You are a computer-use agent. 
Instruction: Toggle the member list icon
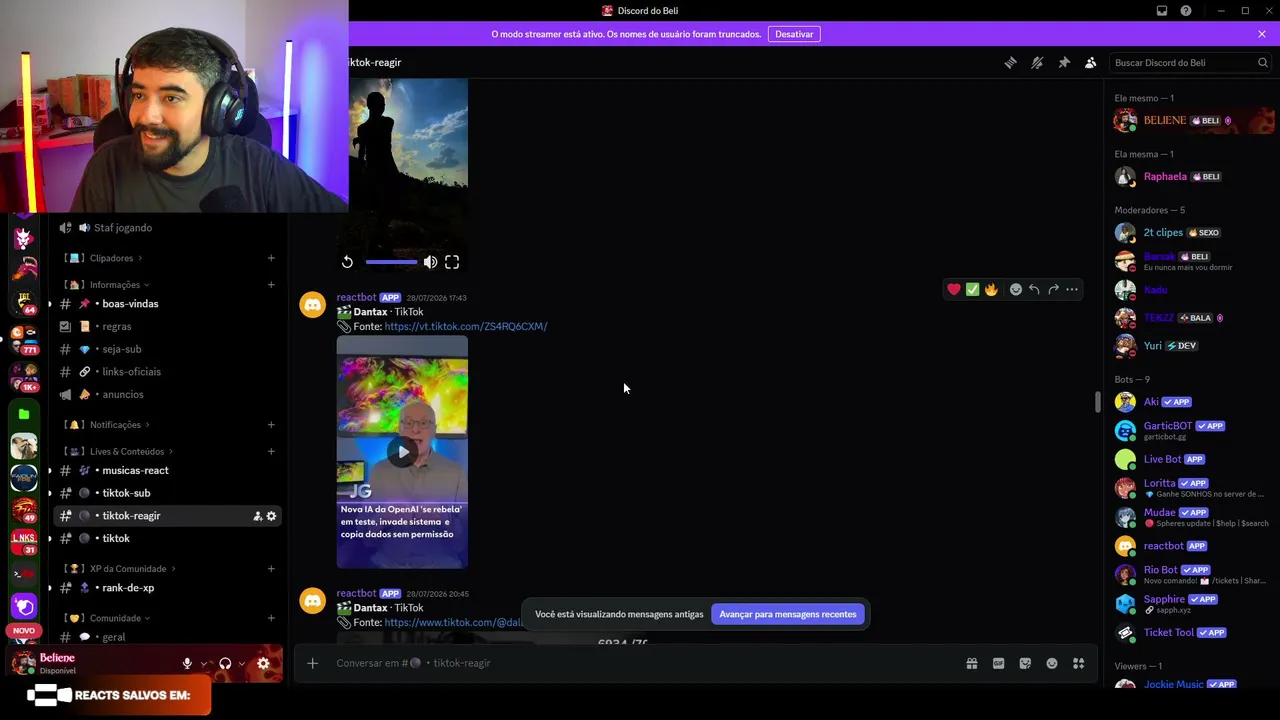click(1091, 63)
